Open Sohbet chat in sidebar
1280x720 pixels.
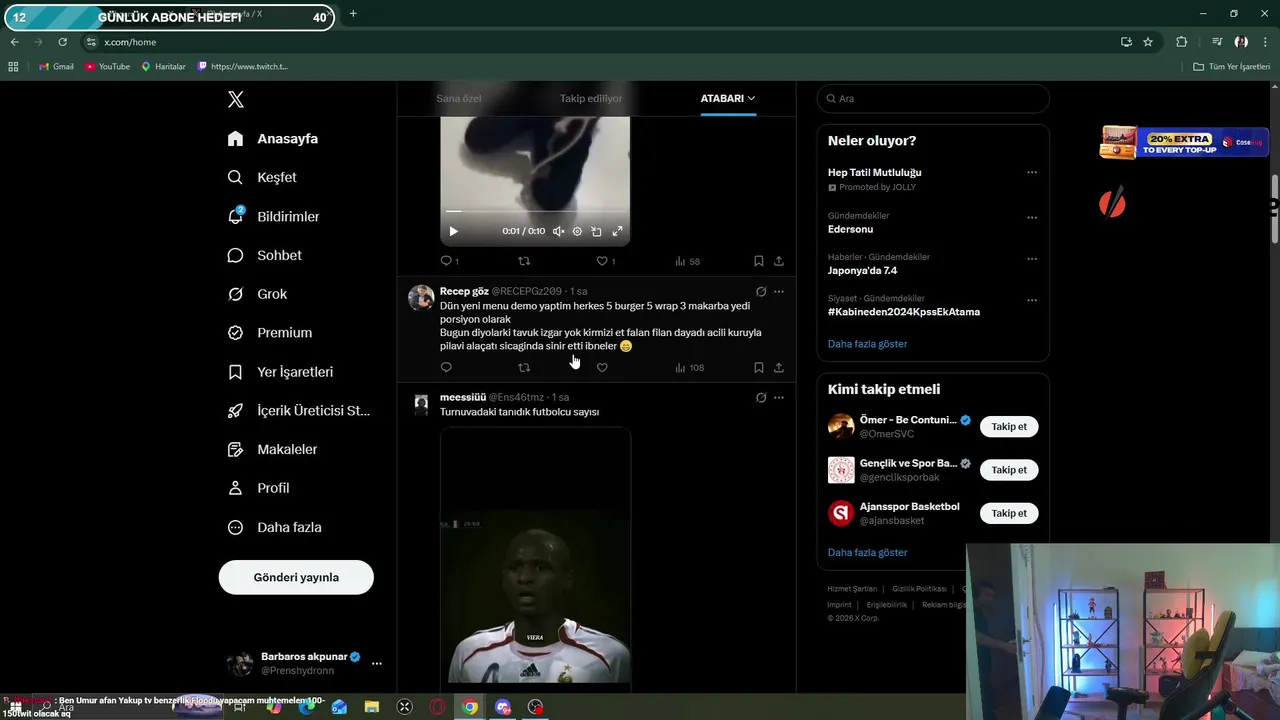(264, 255)
